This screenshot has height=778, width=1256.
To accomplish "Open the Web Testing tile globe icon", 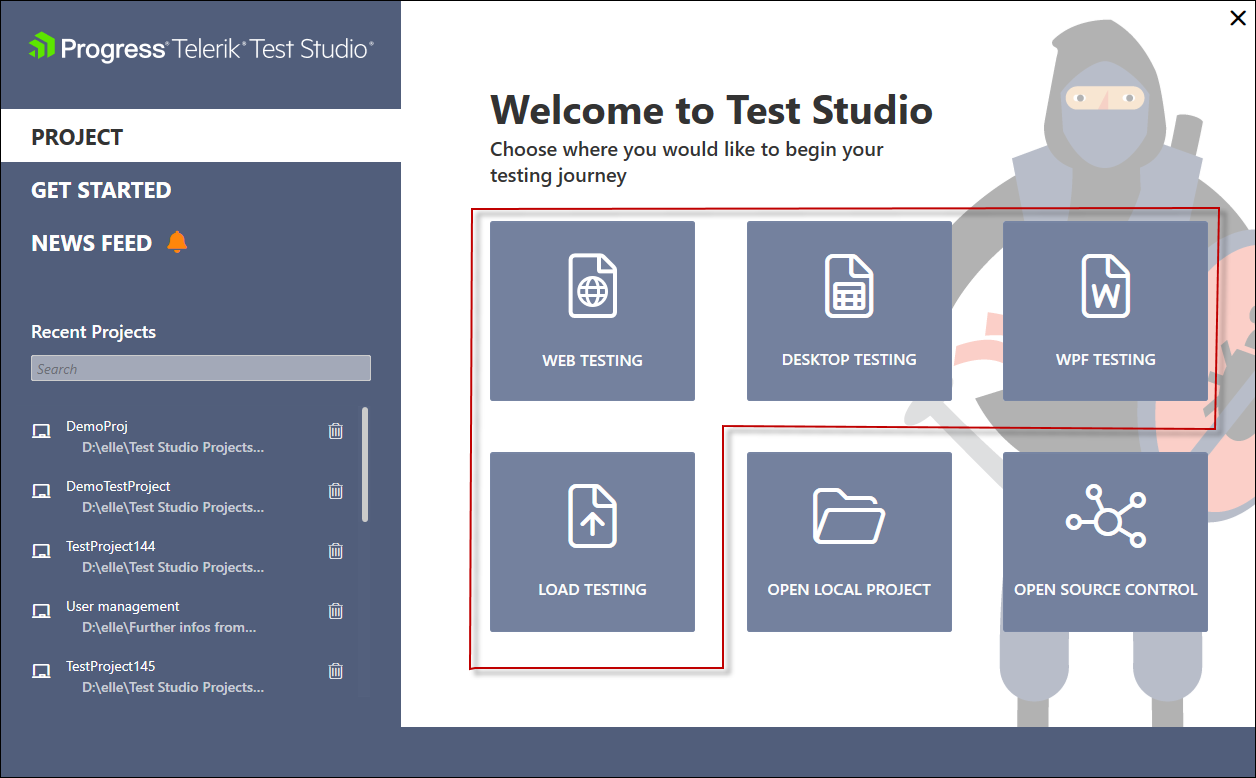I will point(593,286).
